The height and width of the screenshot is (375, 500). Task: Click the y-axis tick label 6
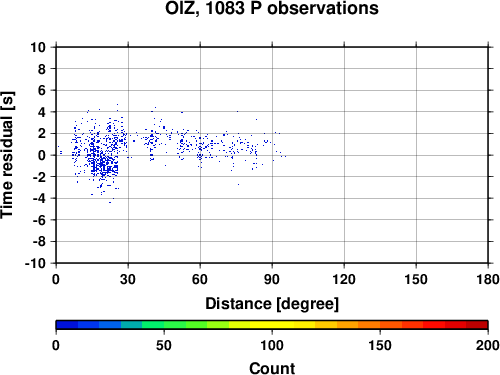[42, 90]
